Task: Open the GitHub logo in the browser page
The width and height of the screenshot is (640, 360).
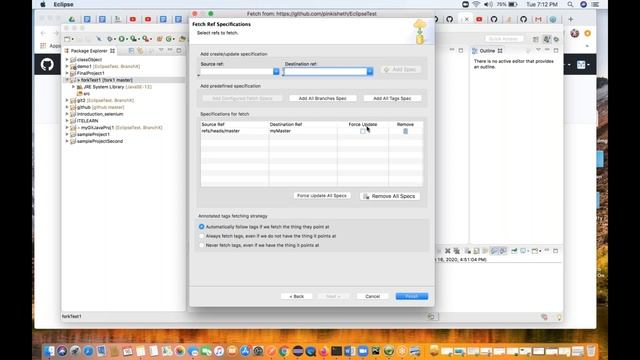Action: point(47,64)
